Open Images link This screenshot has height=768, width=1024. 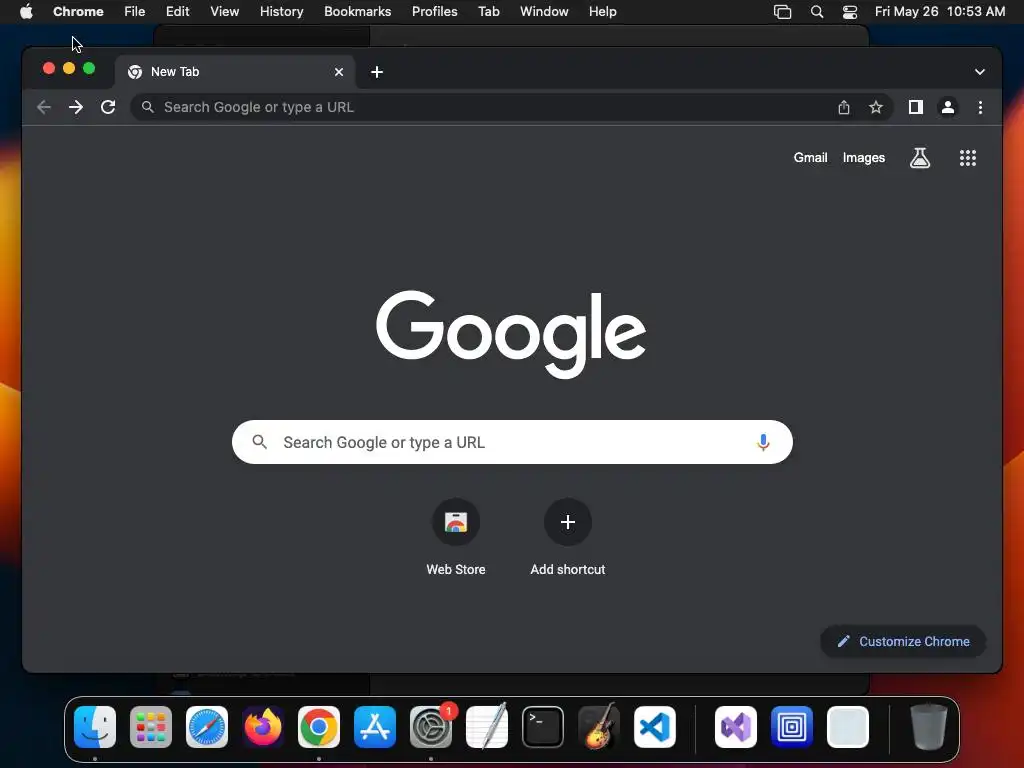pyautogui.click(x=863, y=157)
